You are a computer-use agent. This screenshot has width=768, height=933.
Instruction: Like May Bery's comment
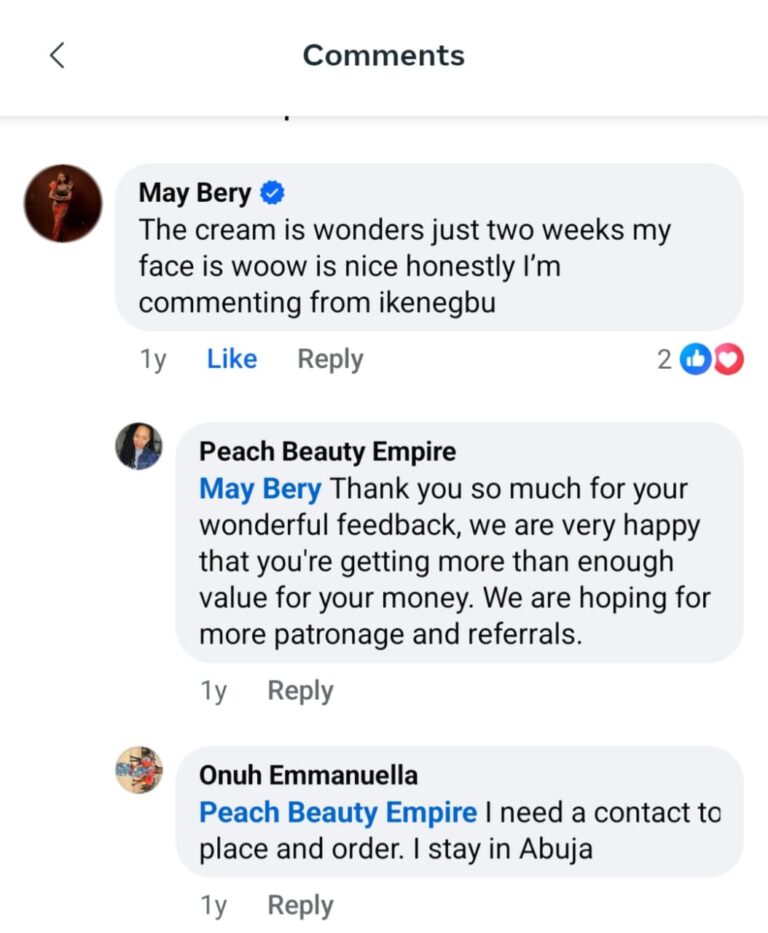(x=231, y=359)
